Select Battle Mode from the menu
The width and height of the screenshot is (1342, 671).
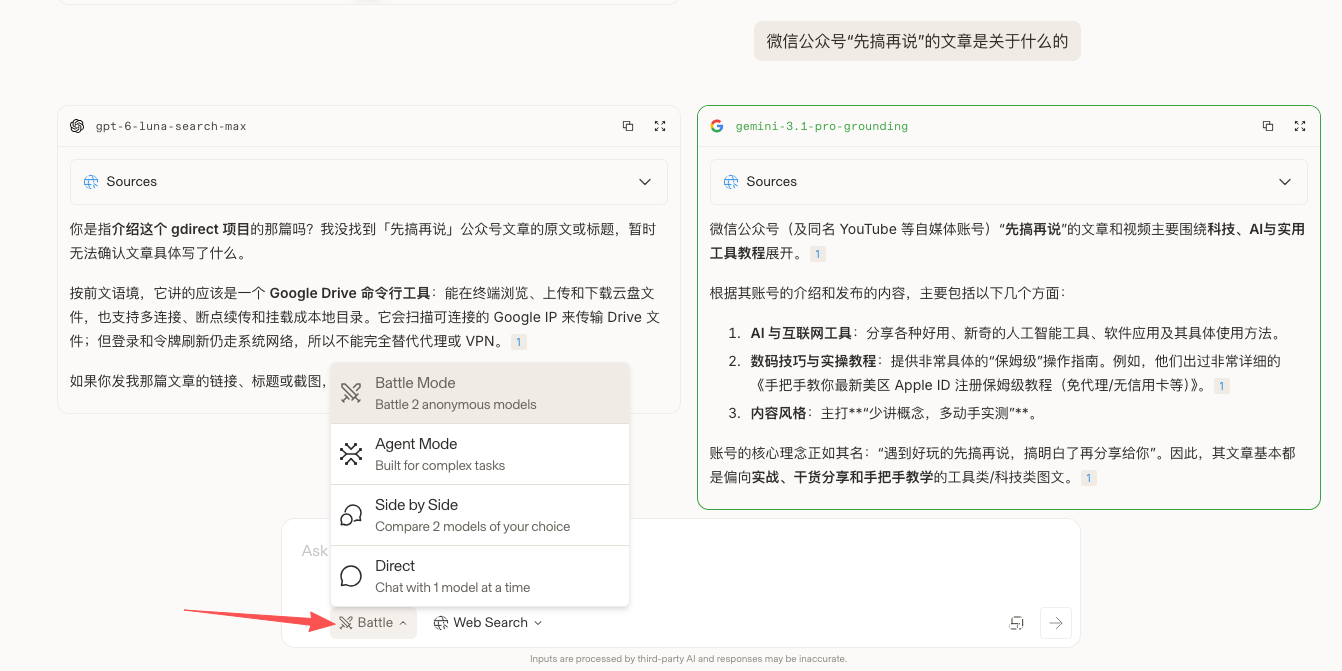click(480, 393)
